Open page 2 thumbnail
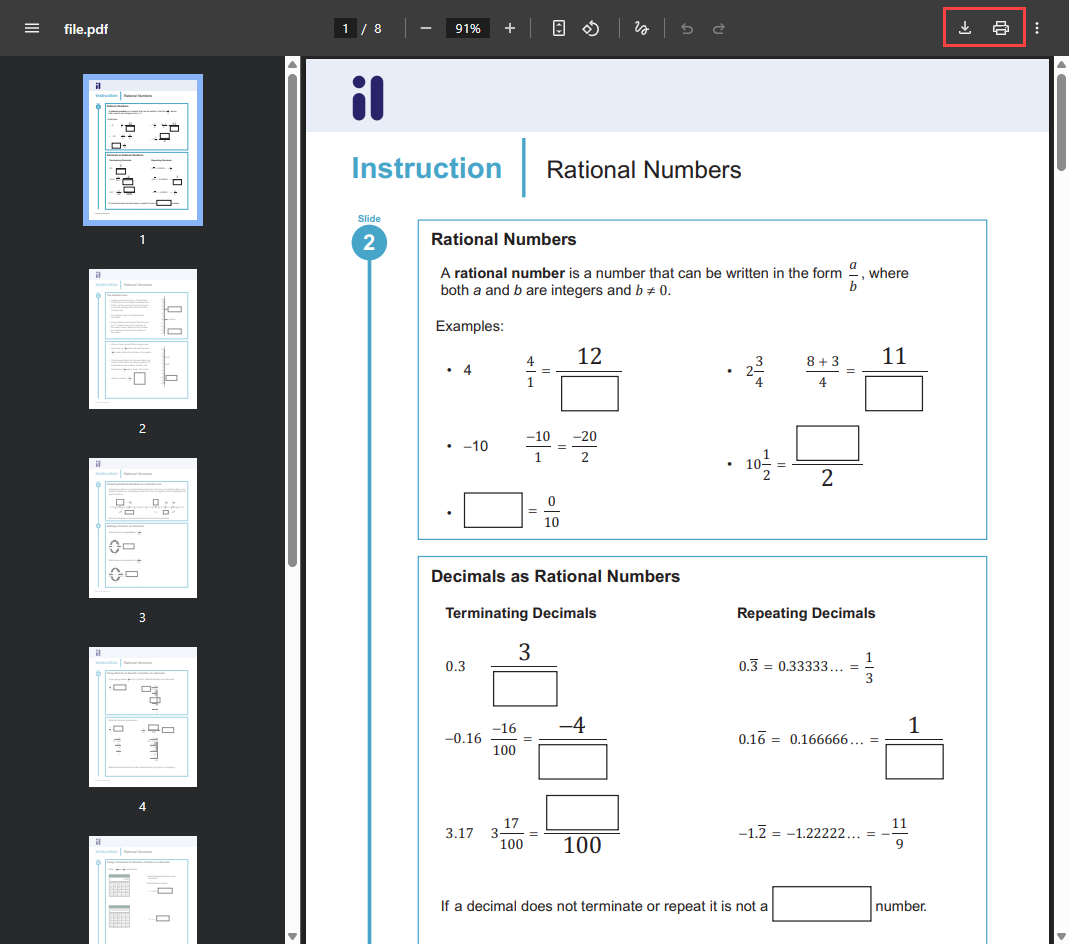This screenshot has width=1069, height=944. click(142, 339)
